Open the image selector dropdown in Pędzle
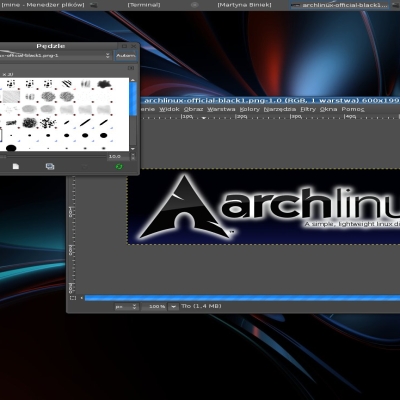Image resolution: width=400 pixels, height=400 pixels. pos(55,56)
